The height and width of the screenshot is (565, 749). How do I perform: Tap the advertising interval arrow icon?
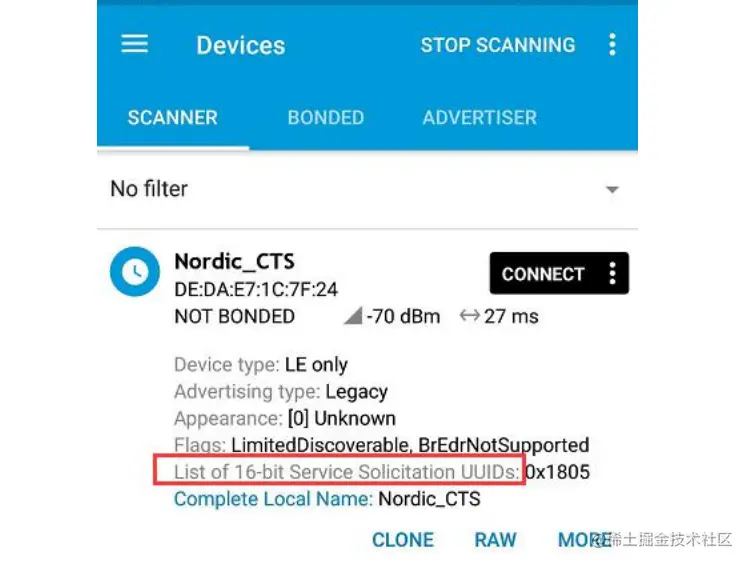[x=470, y=316]
